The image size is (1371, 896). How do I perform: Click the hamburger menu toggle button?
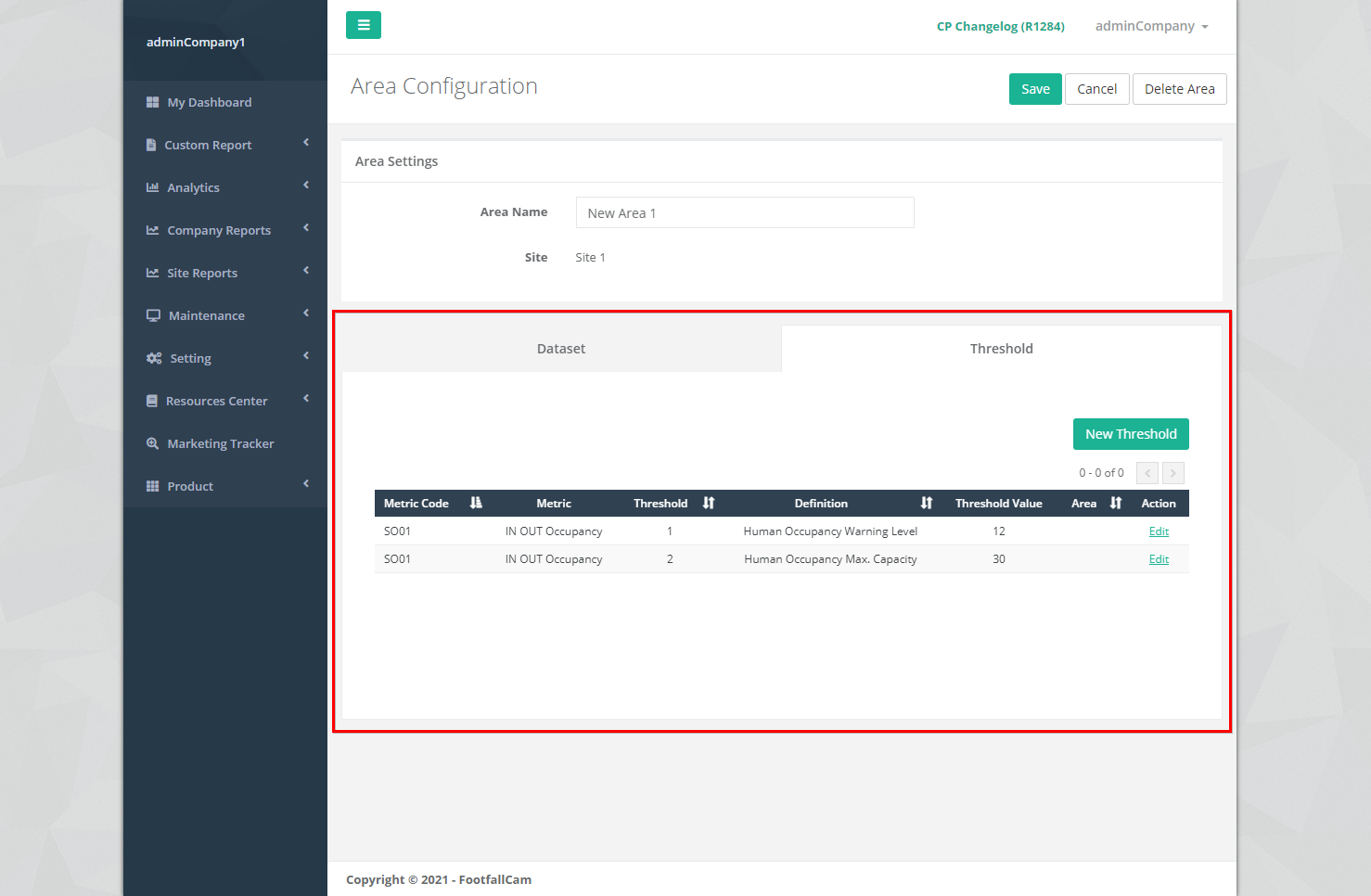point(363,25)
